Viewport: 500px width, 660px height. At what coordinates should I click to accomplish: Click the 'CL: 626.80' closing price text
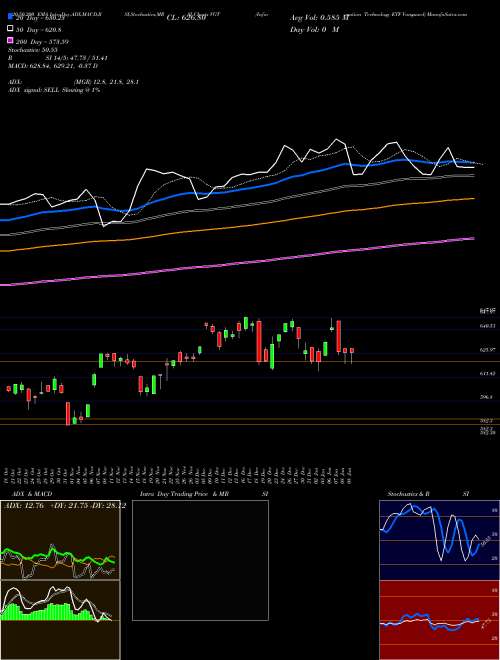pos(186,18)
